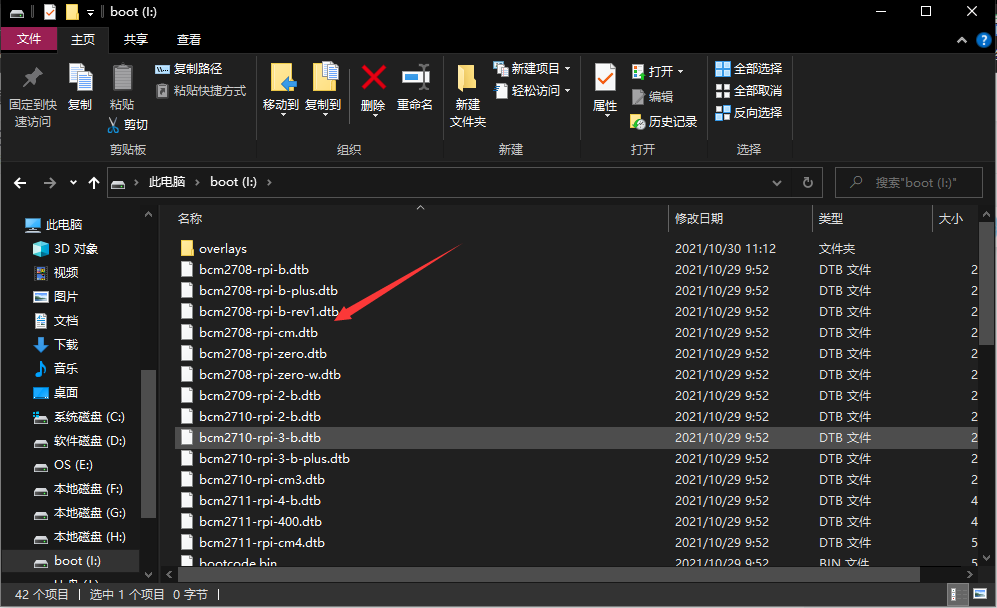The image size is (997, 608).
Task: Open the address bar history dropdown
Action: [777, 182]
